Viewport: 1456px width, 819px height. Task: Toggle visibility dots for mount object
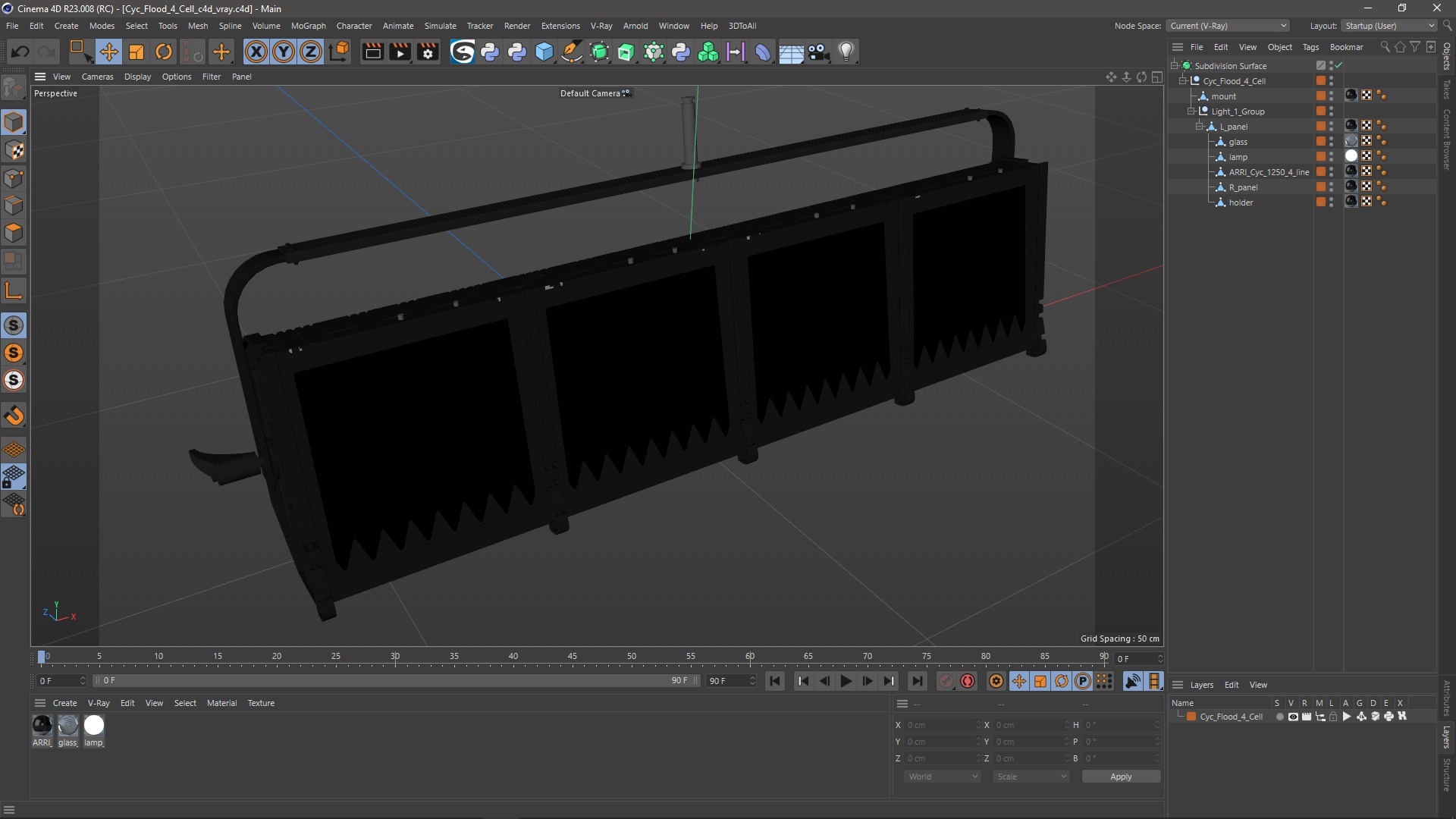coord(1332,96)
